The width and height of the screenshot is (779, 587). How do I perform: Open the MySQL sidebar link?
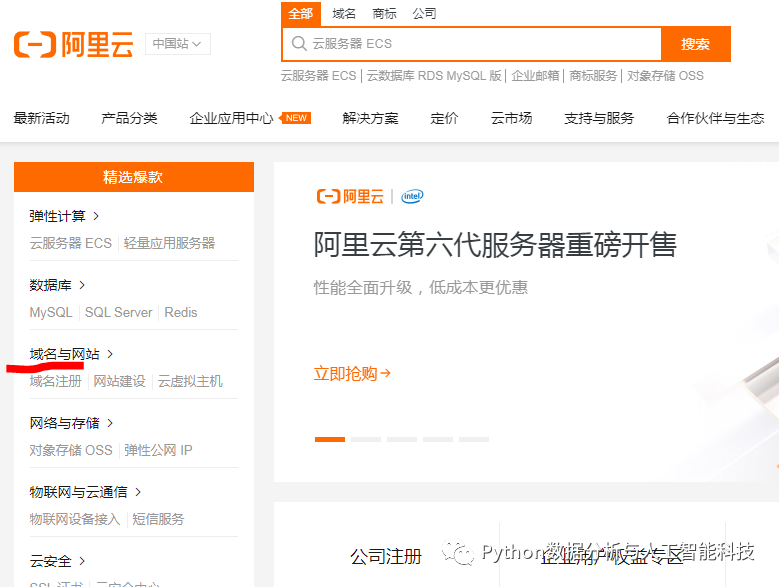coord(51,312)
